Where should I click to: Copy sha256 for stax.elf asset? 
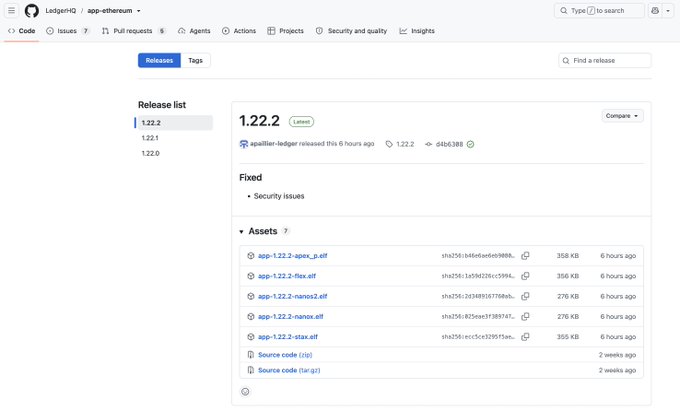(x=525, y=337)
